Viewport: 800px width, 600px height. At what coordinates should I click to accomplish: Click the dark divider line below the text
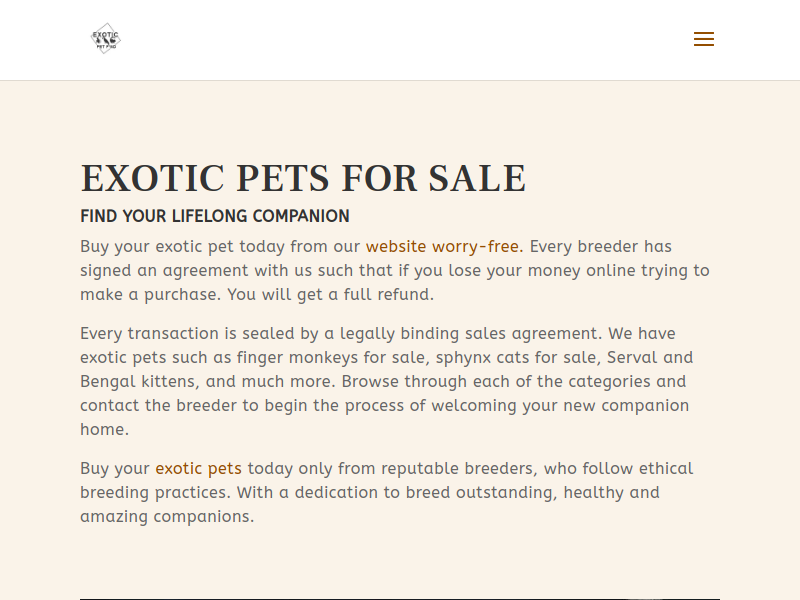(400, 599)
